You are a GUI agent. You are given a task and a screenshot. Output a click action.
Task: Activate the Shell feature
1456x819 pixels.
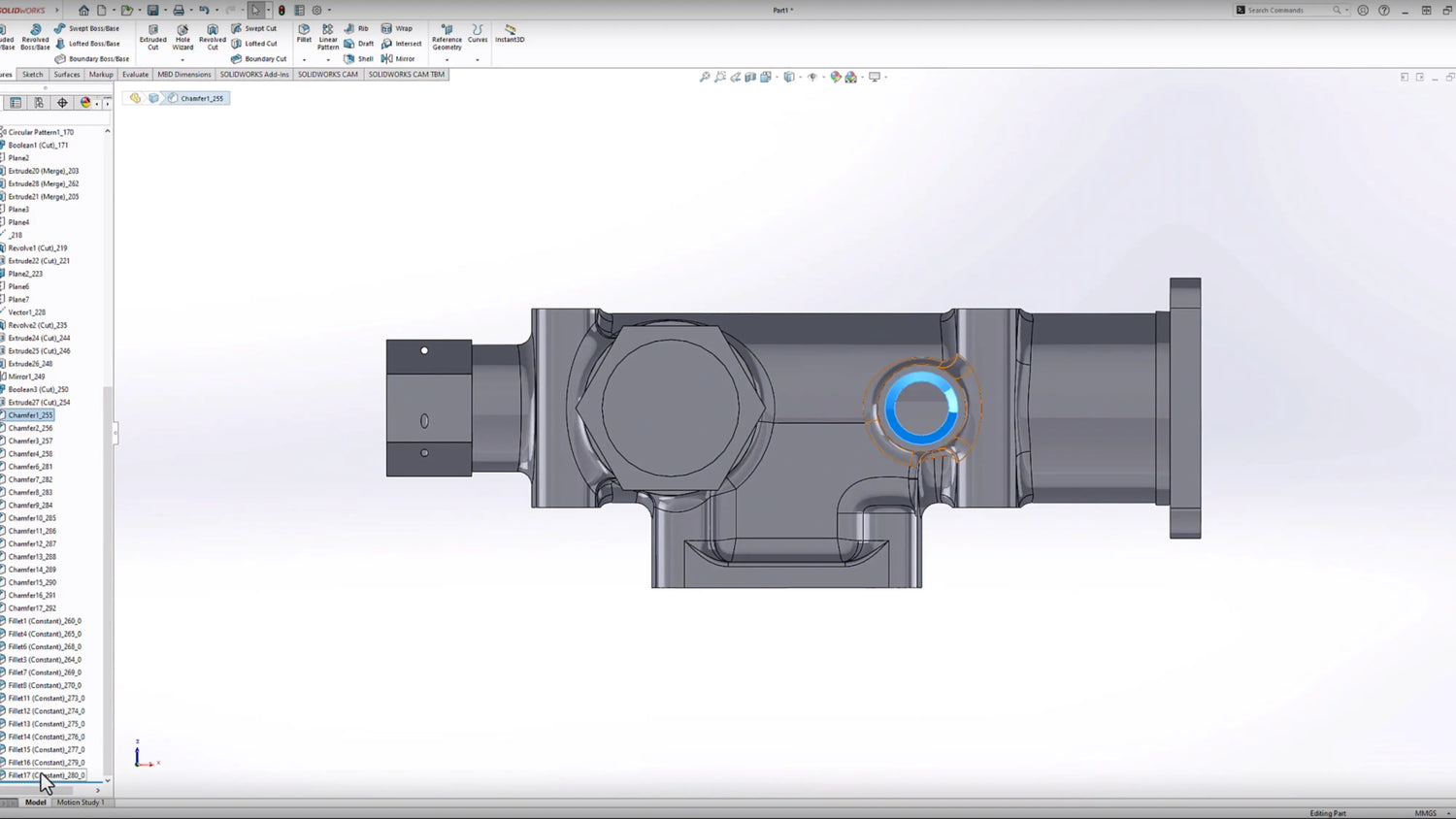[358, 58]
